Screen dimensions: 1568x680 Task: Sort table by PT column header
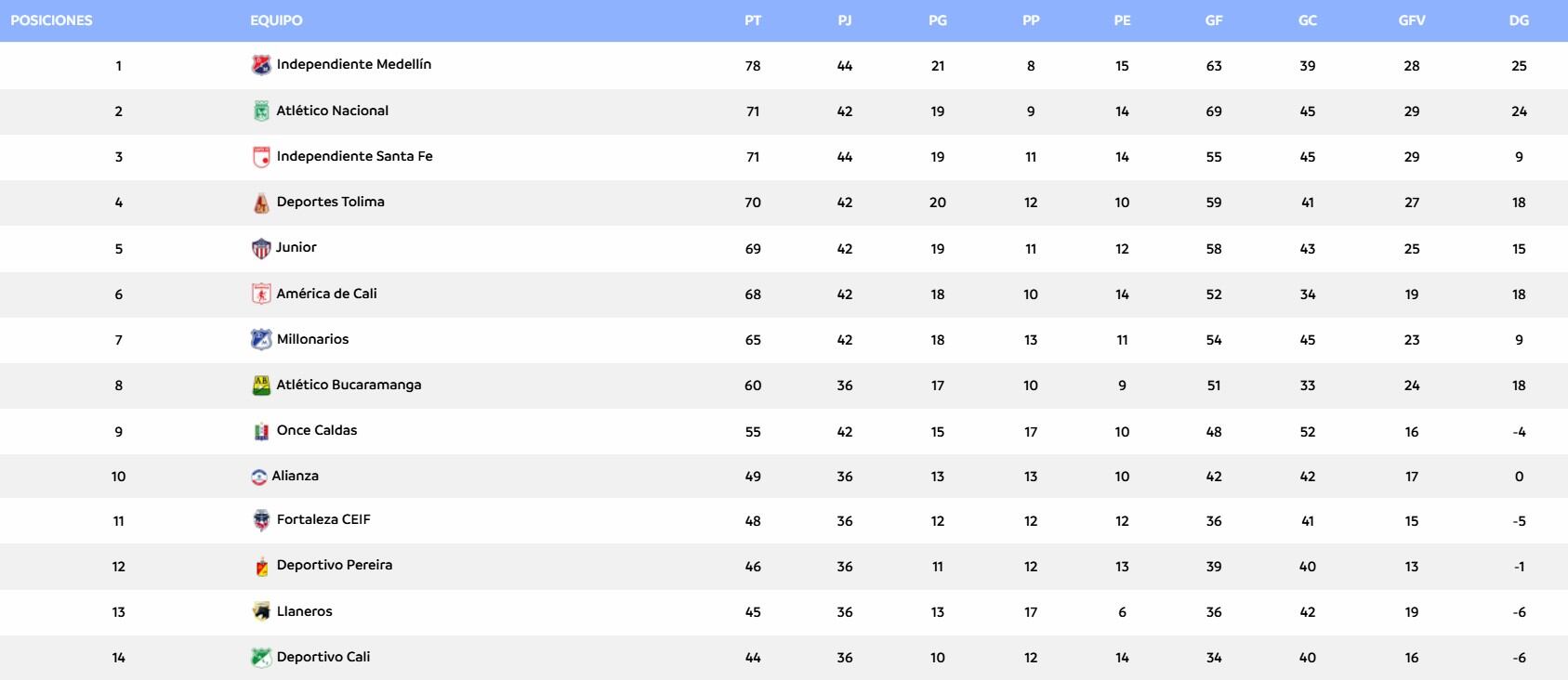point(753,20)
